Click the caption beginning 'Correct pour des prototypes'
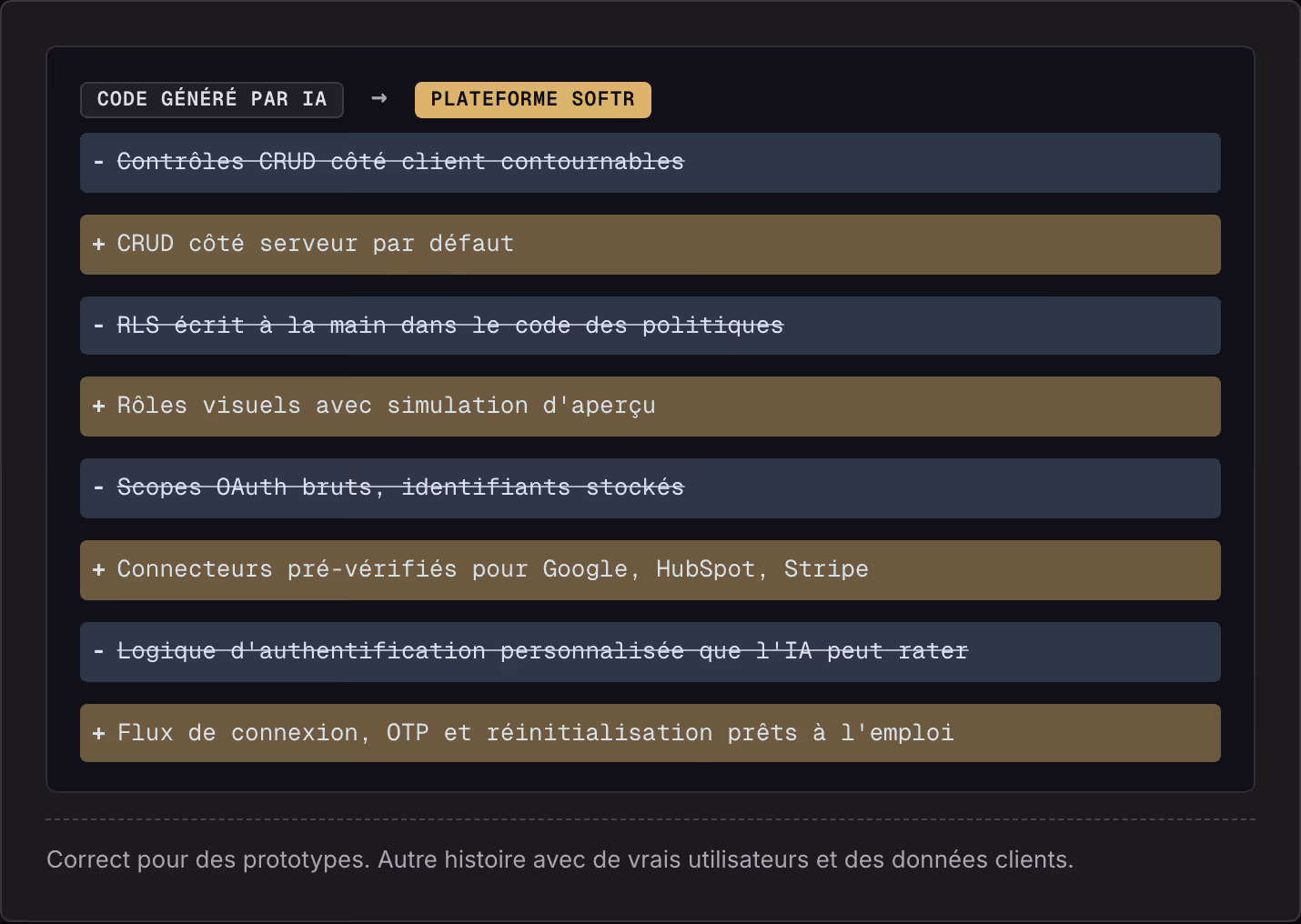 (560, 859)
